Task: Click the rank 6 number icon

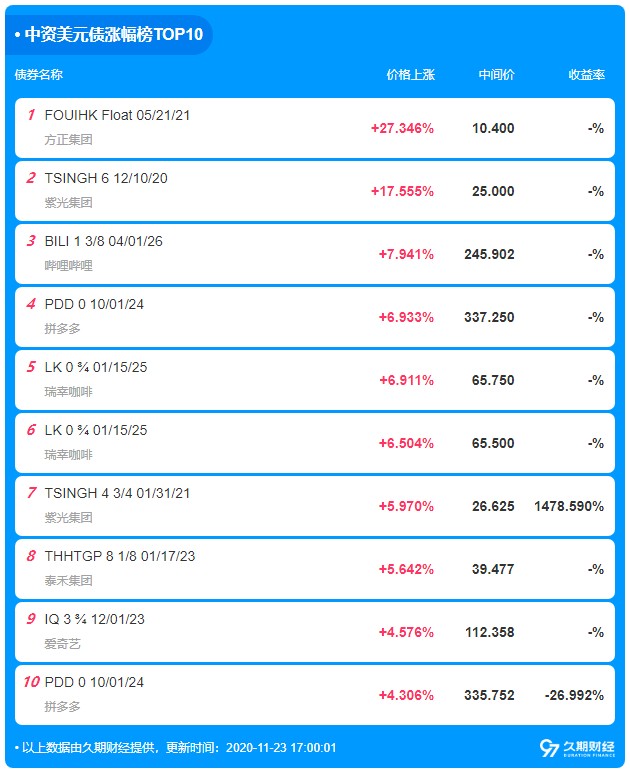Action: [31, 430]
